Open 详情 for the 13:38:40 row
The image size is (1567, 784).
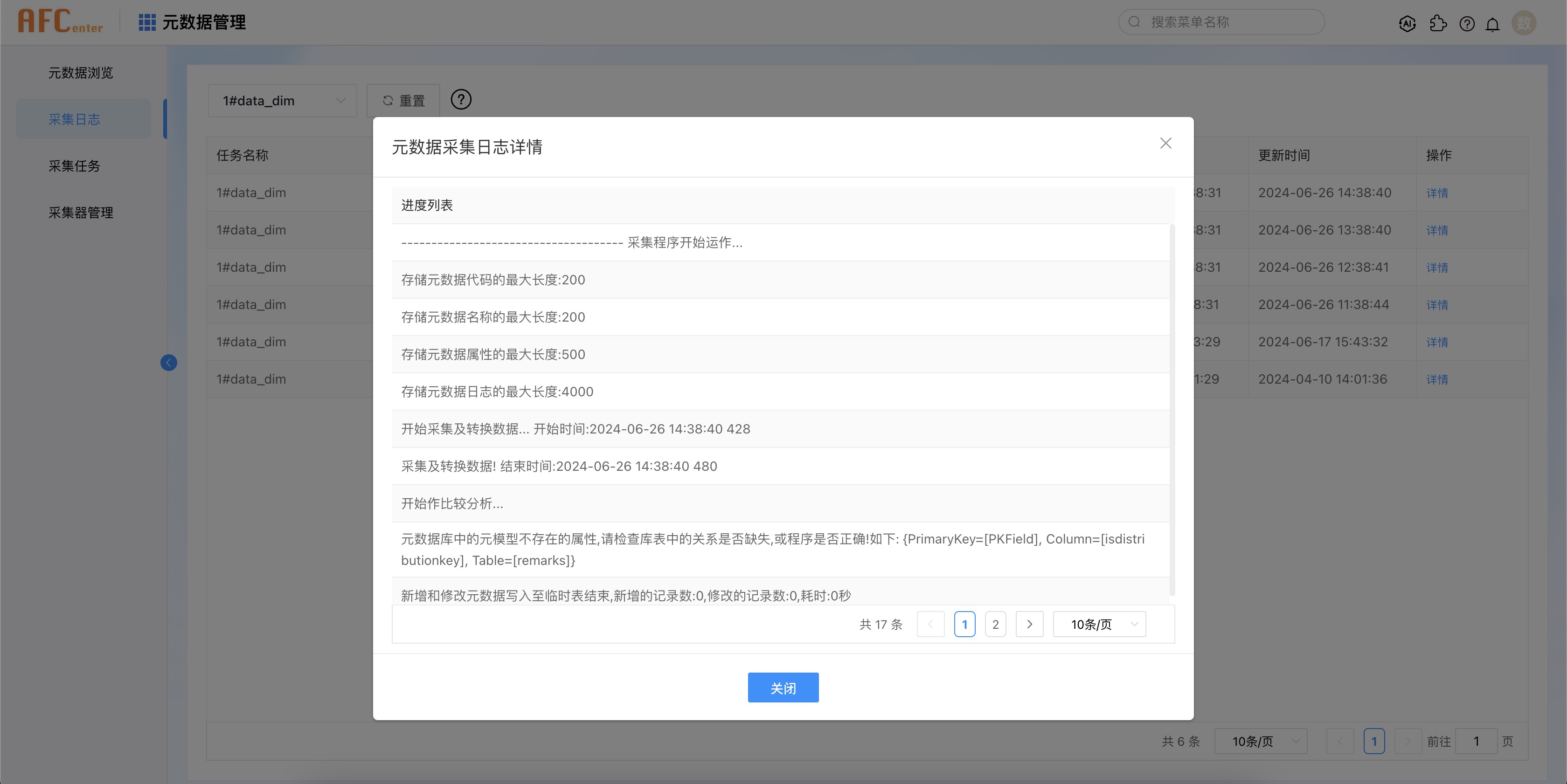coord(1437,230)
